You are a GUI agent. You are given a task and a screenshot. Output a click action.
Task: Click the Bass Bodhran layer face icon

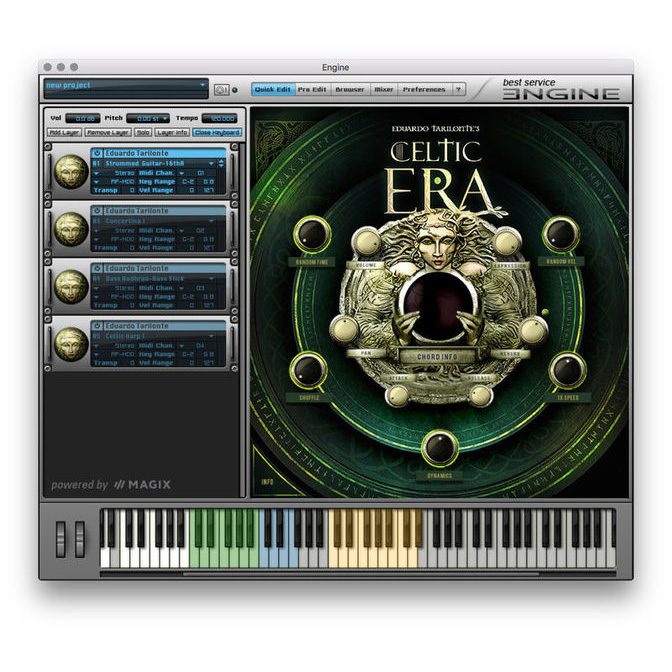(71, 287)
